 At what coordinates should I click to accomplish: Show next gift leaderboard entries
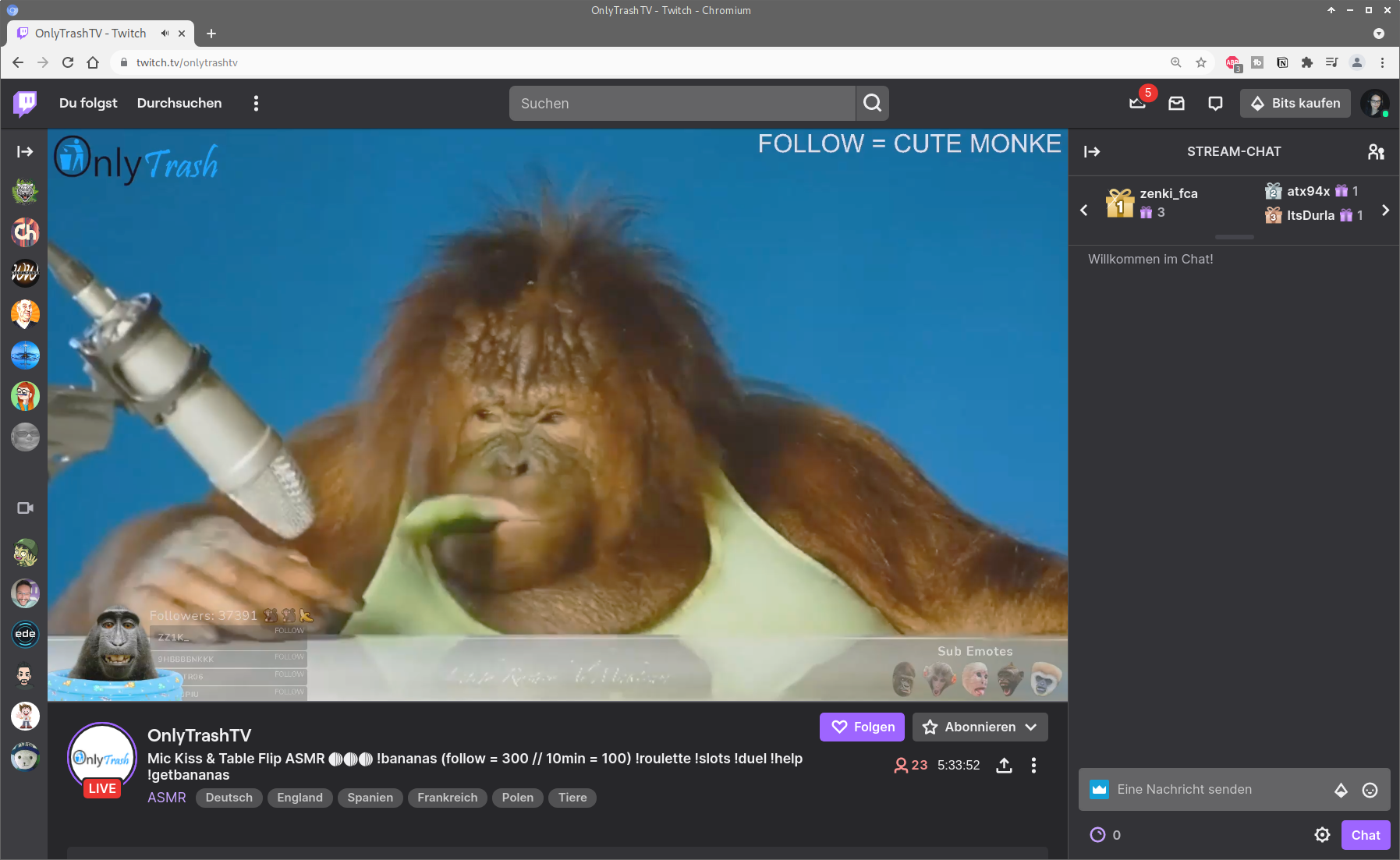pos(1385,211)
